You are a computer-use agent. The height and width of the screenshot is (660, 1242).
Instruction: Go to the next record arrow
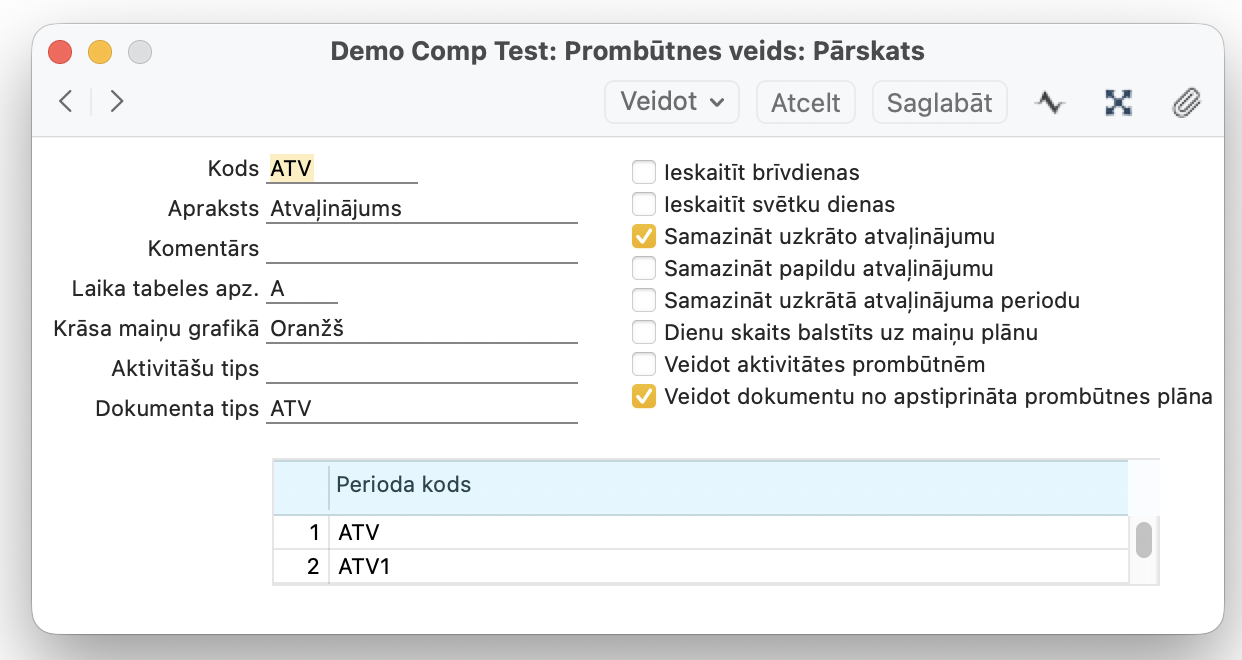[117, 101]
